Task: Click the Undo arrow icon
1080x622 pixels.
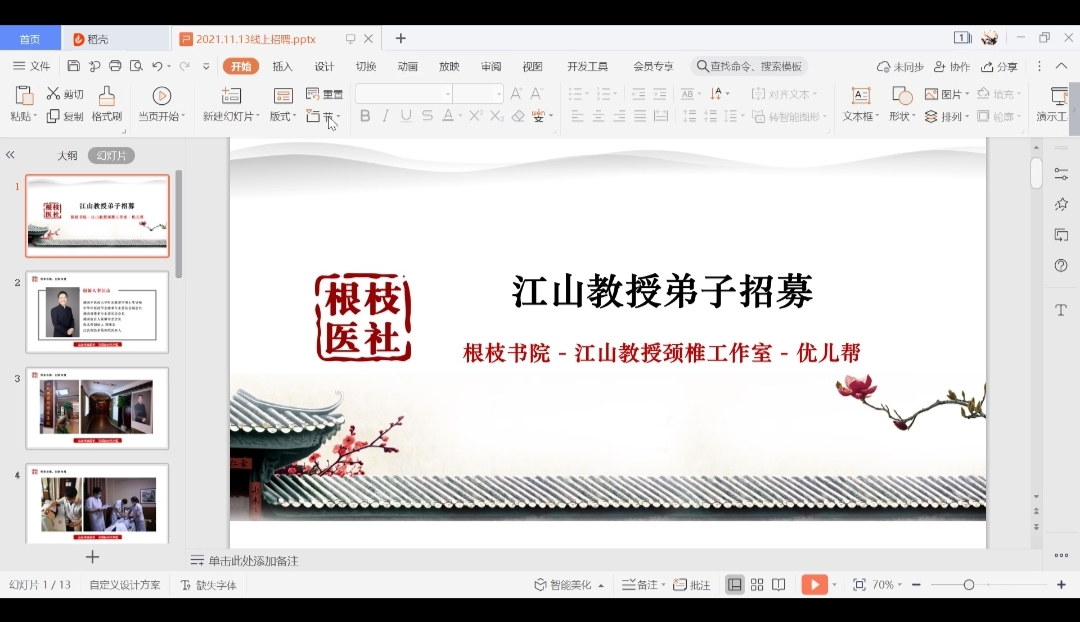Action: click(157, 66)
